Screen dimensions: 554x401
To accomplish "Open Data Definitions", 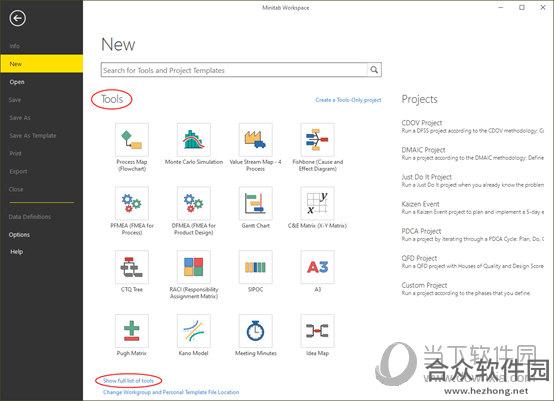I will [x=30, y=217].
